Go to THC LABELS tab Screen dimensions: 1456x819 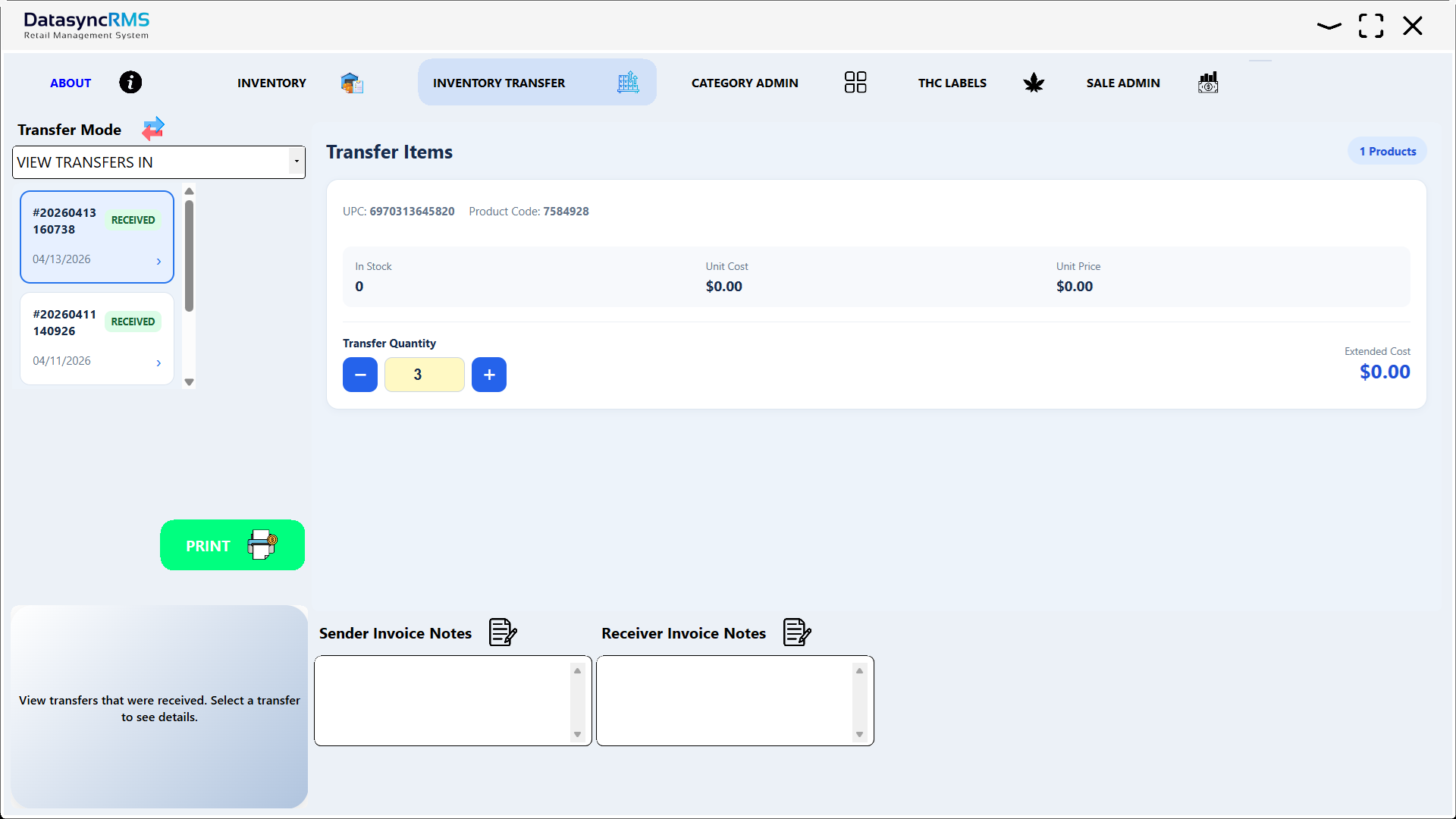point(952,83)
